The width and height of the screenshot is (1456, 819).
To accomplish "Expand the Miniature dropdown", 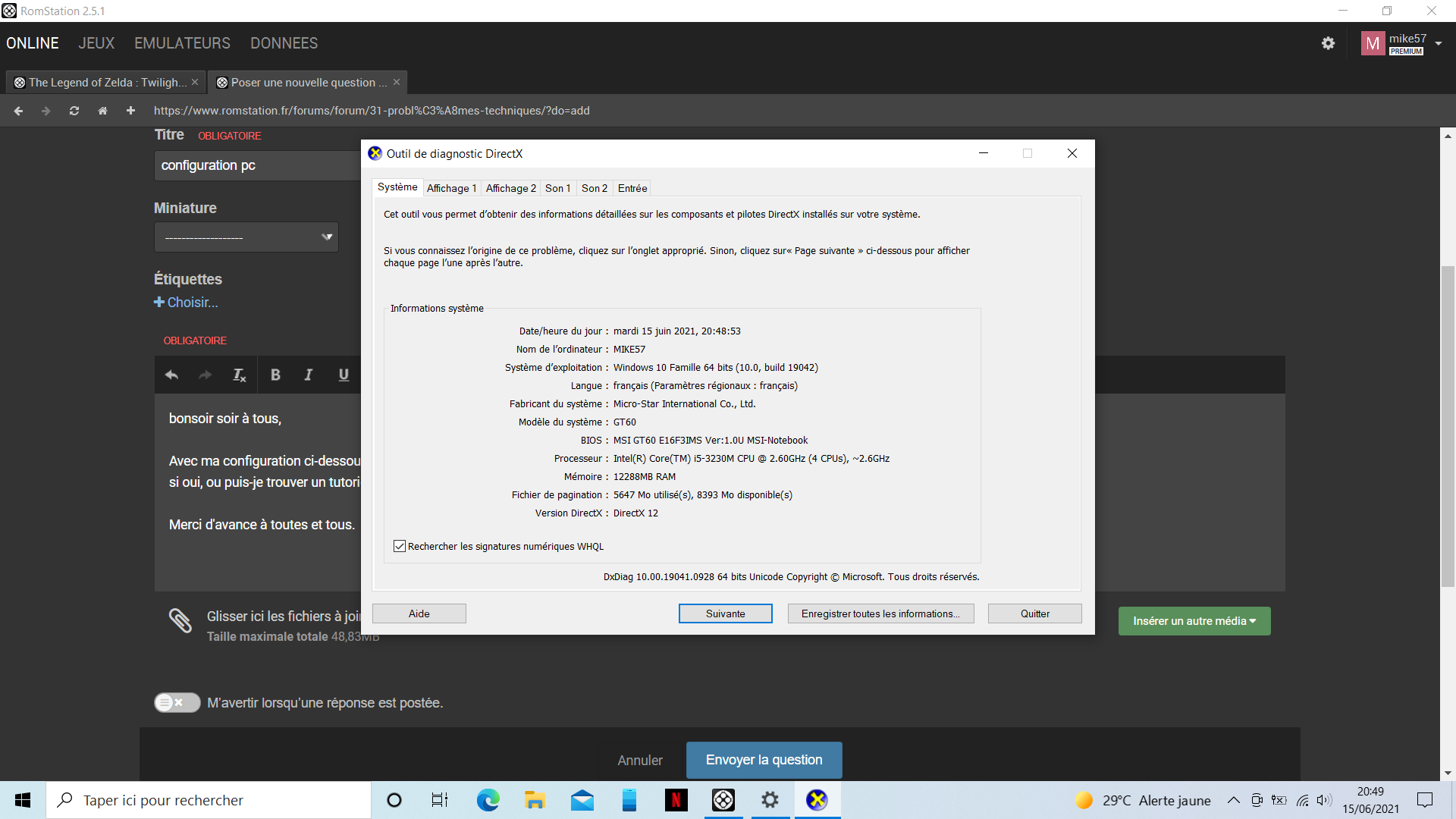I will [x=246, y=237].
